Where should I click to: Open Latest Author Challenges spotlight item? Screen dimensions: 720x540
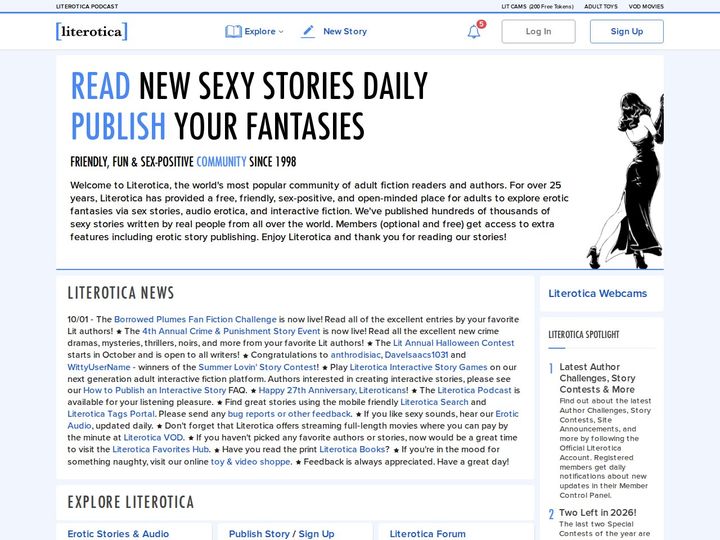pos(597,378)
